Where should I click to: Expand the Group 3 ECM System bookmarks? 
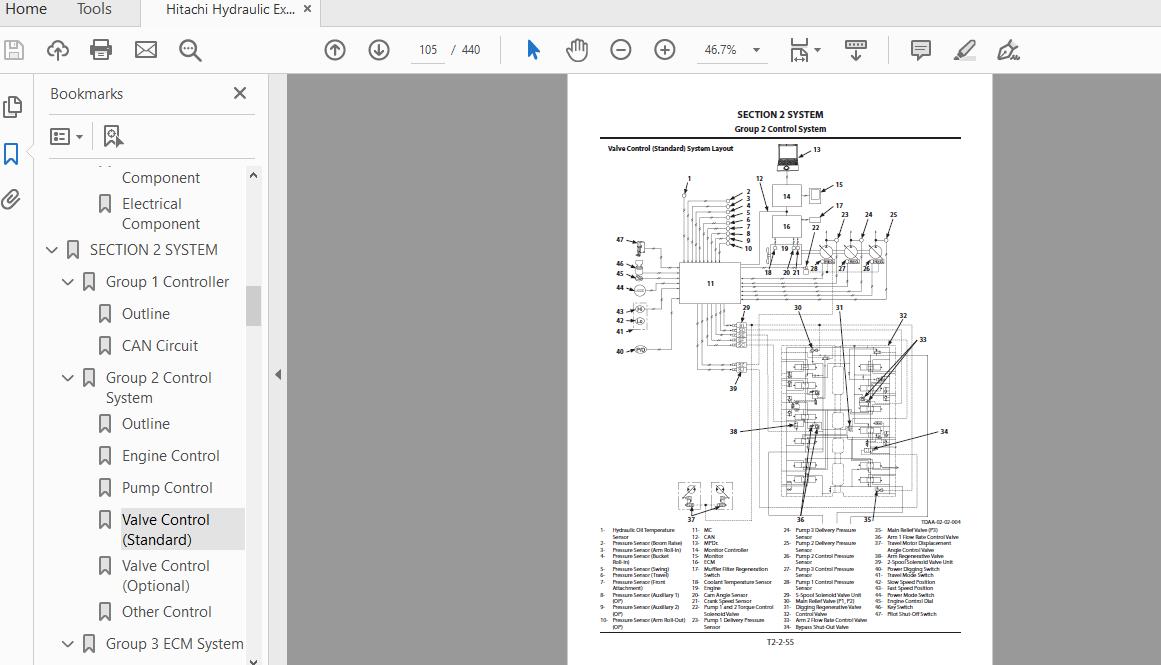[67, 643]
